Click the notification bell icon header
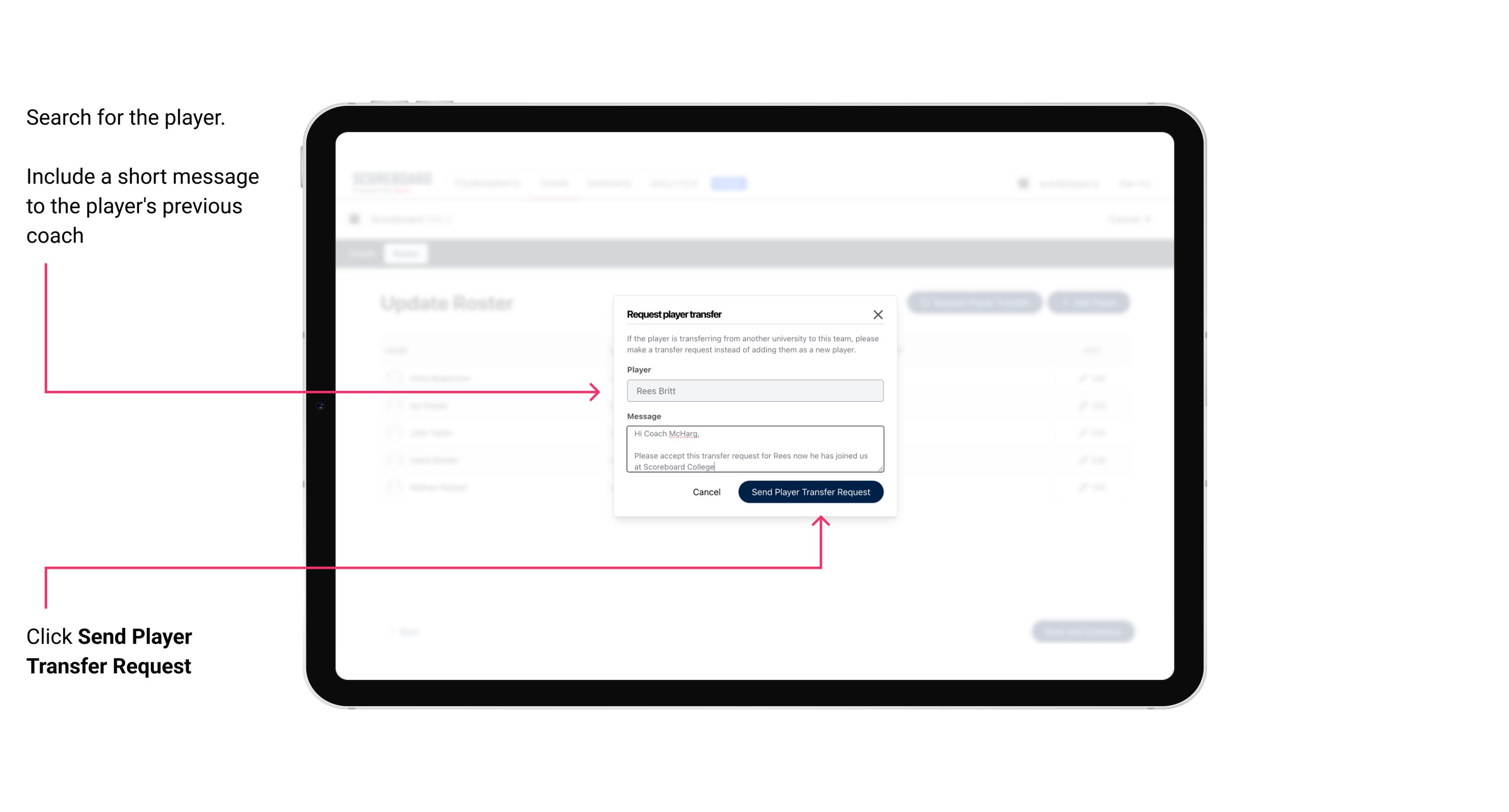Image resolution: width=1509 pixels, height=812 pixels. pyautogui.click(x=1023, y=183)
